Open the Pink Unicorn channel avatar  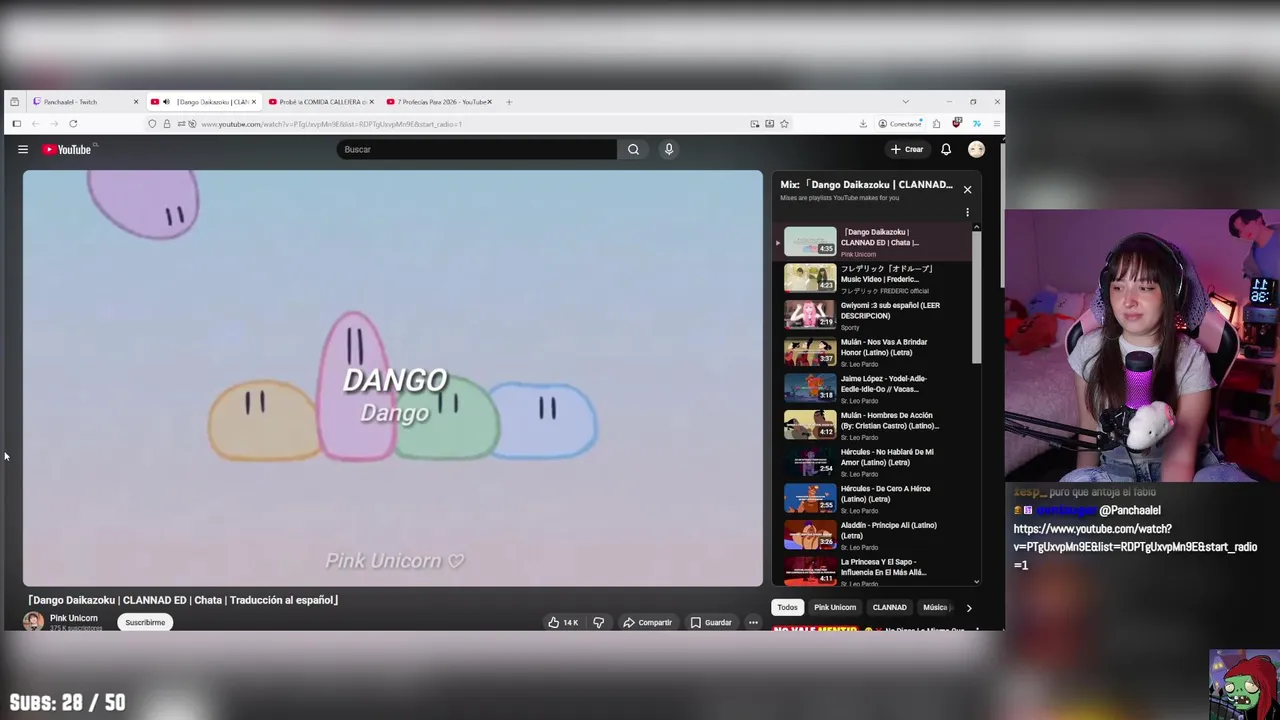tap(33, 622)
